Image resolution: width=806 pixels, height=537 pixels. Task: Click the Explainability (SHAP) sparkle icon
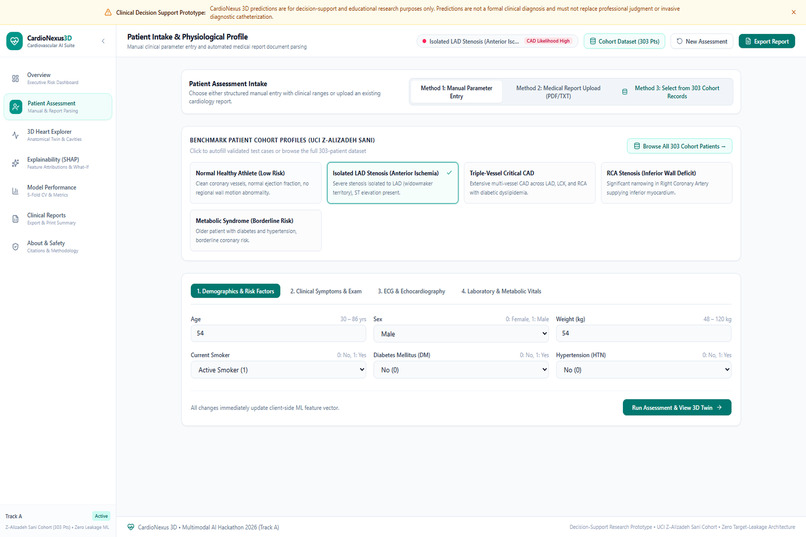(15, 163)
